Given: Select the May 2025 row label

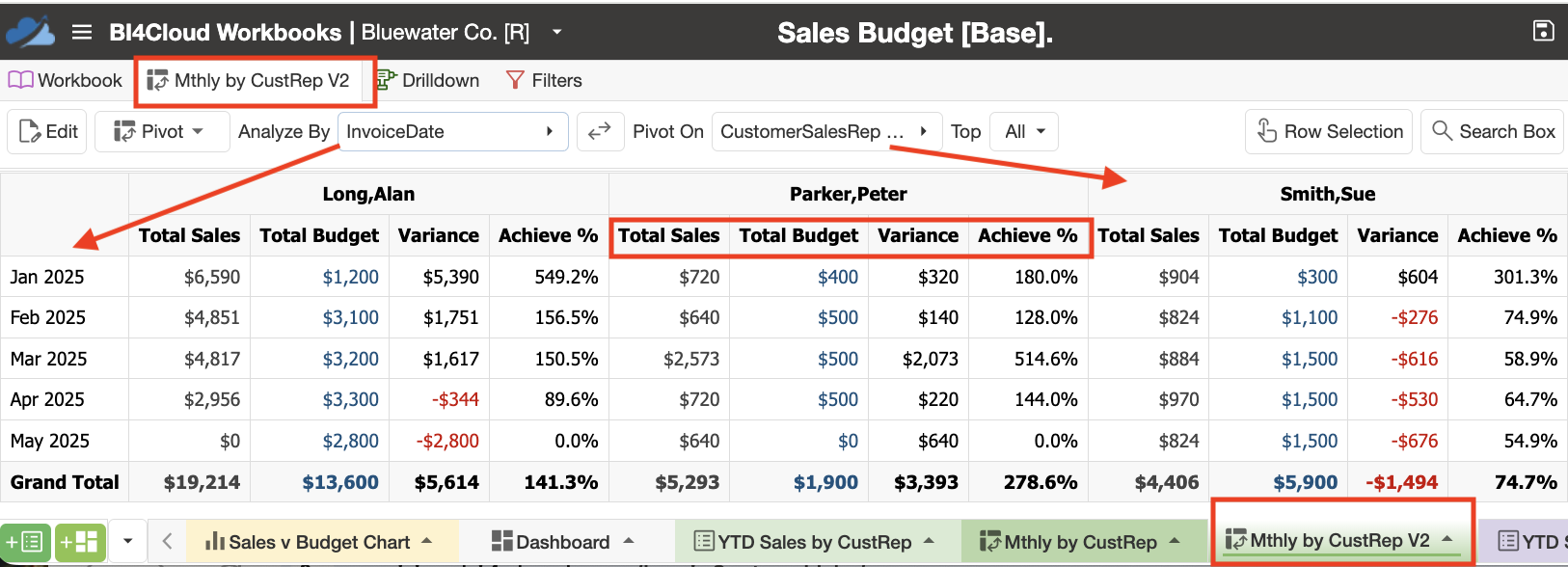Looking at the screenshot, I should coord(49,441).
